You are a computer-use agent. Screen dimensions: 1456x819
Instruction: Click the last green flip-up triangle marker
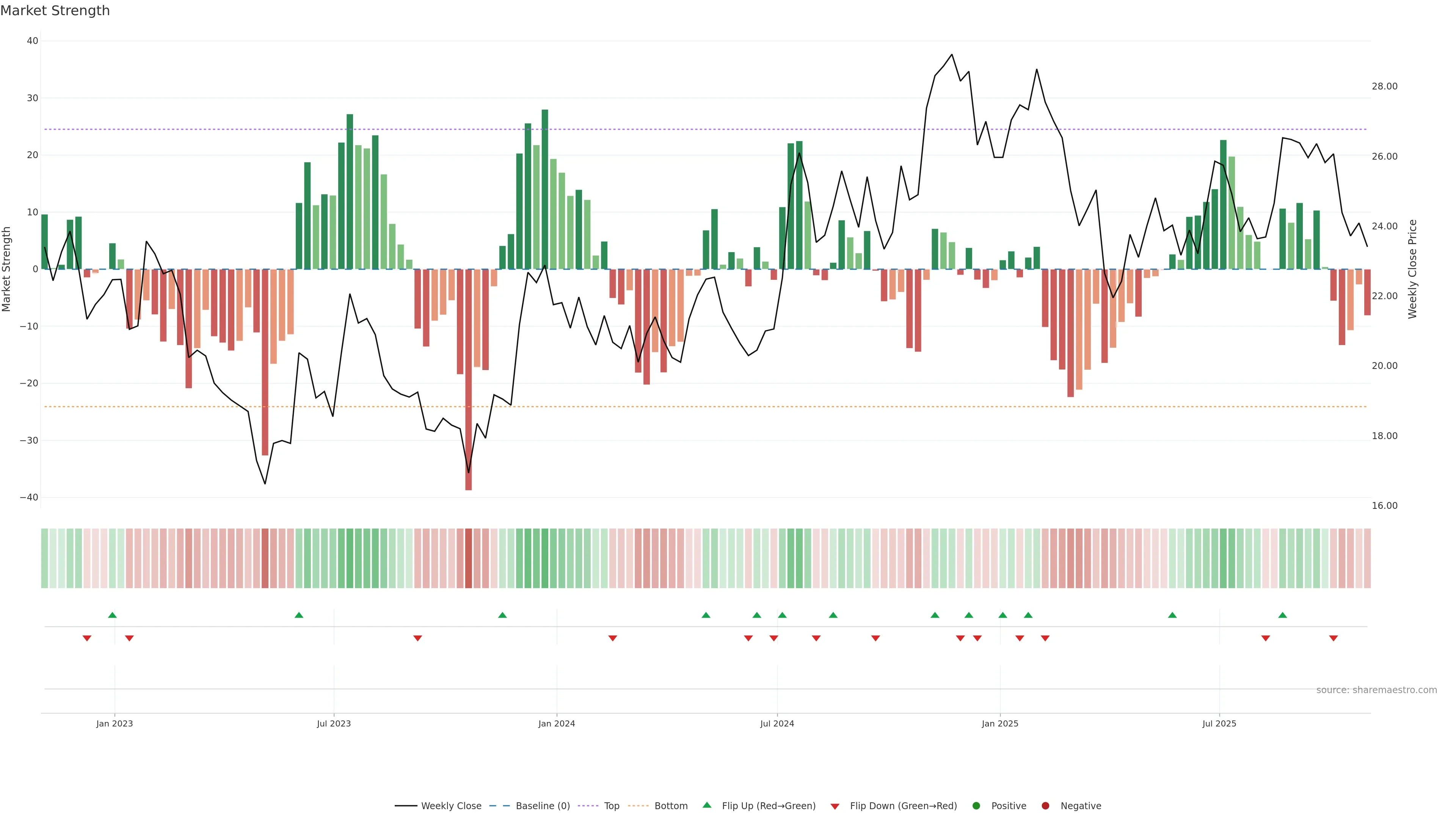point(1282,615)
